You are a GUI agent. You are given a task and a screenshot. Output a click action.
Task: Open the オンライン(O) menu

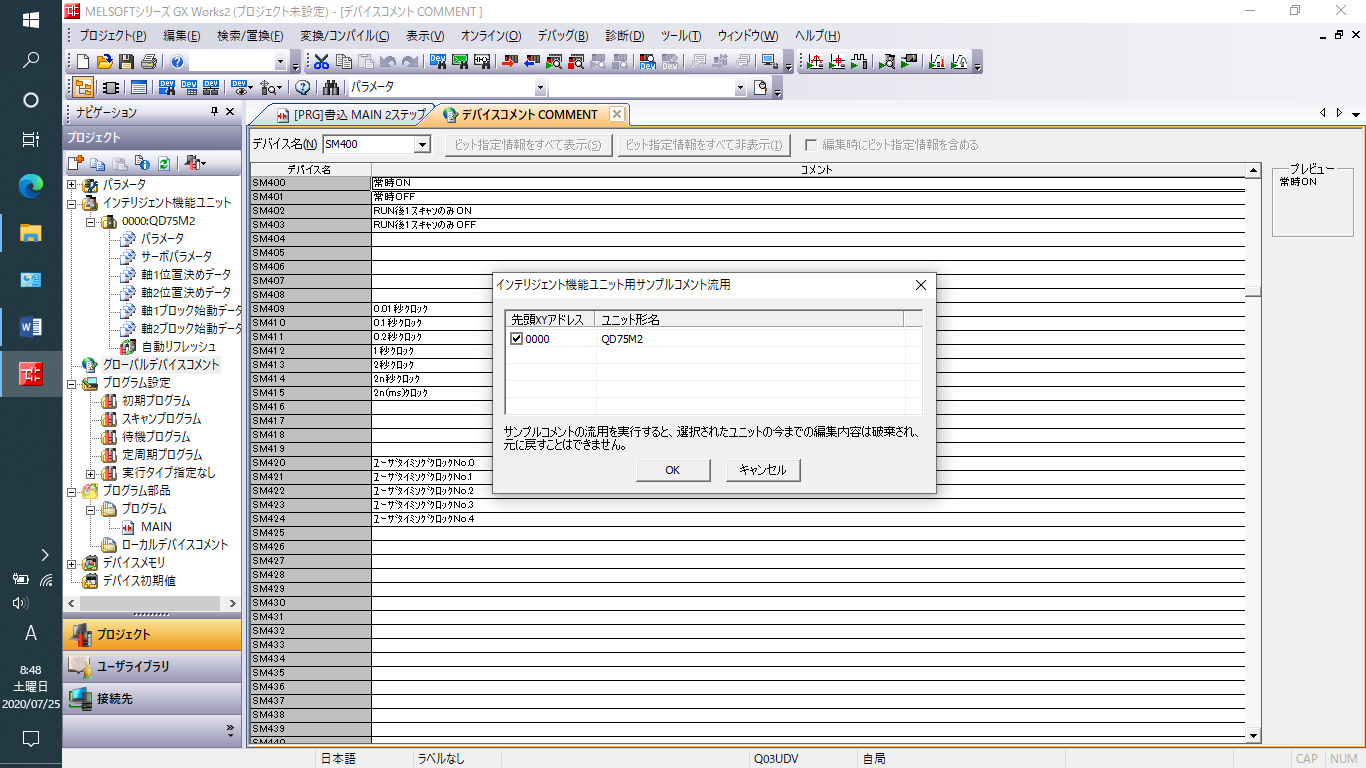point(491,36)
